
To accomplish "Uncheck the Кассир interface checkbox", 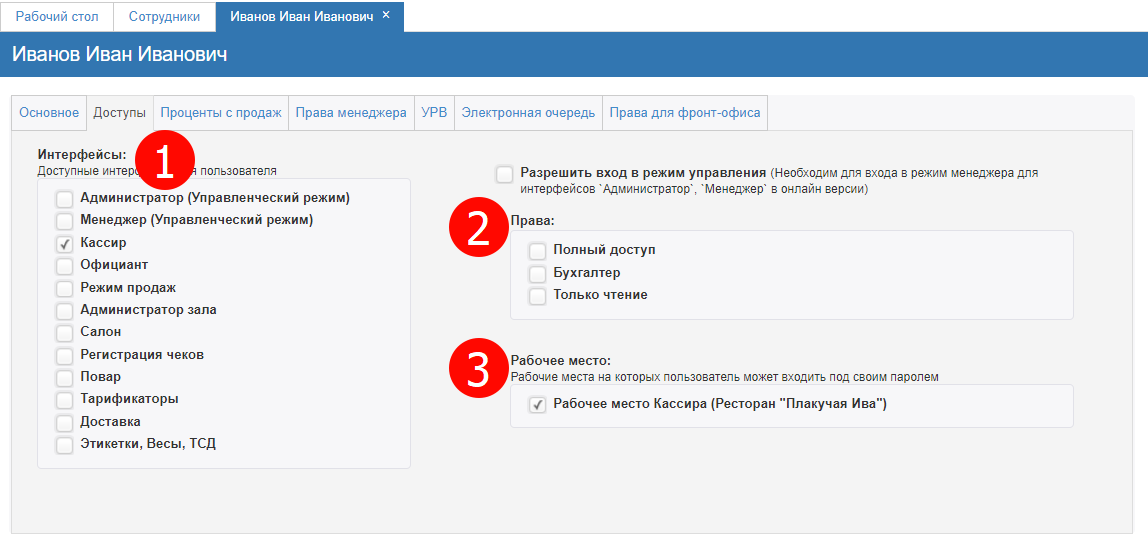I will (x=65, y=243).
